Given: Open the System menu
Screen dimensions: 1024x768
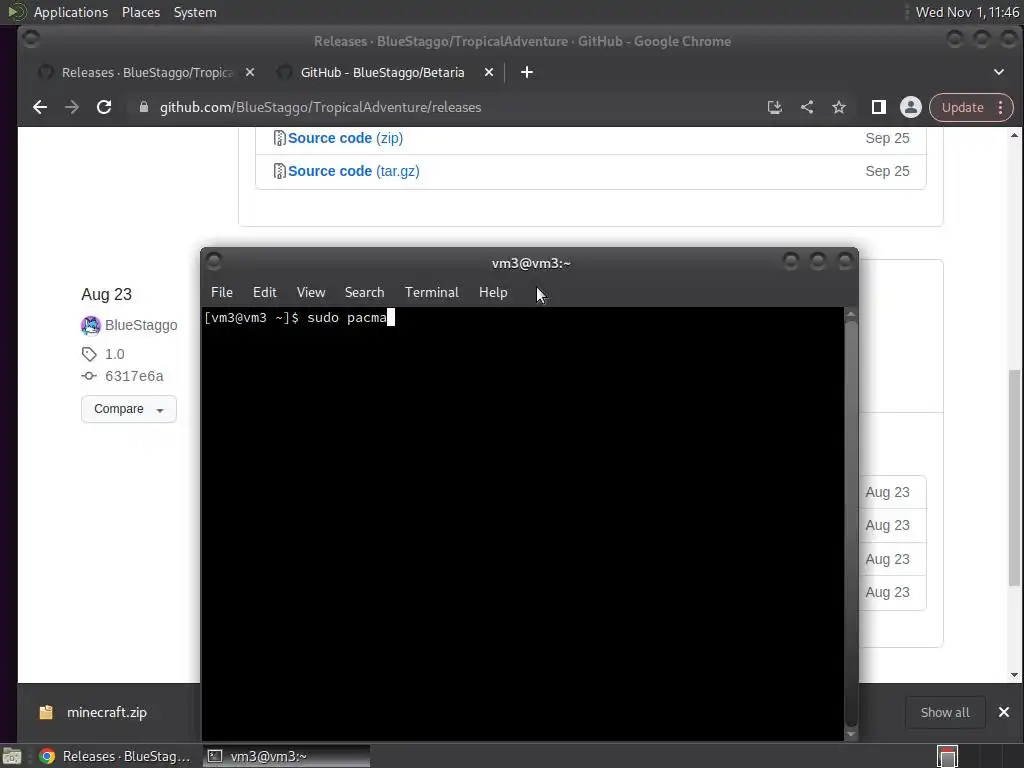Looking at the screenshot, I should click(195, 12).
